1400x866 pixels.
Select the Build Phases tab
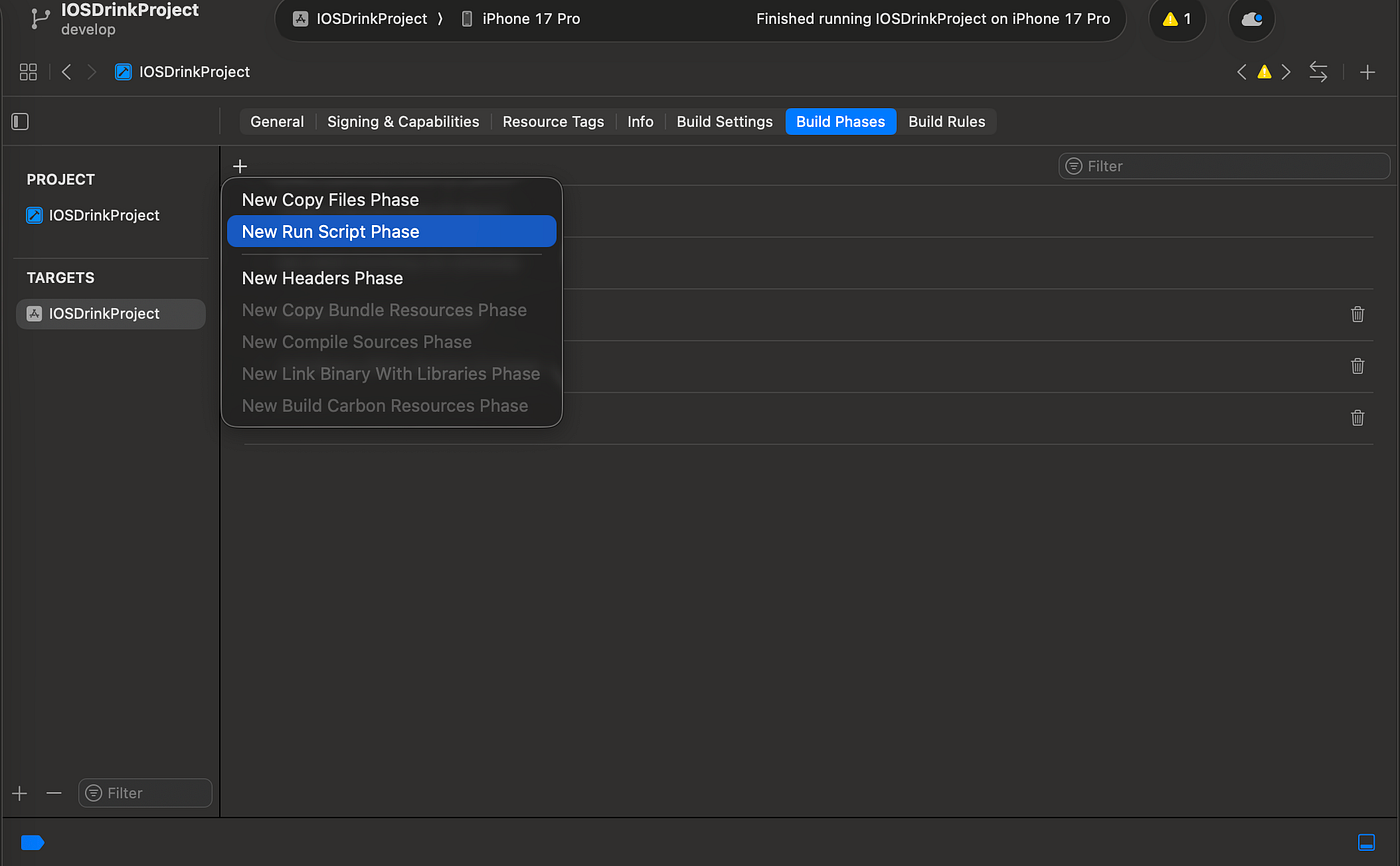click(841, 122)
